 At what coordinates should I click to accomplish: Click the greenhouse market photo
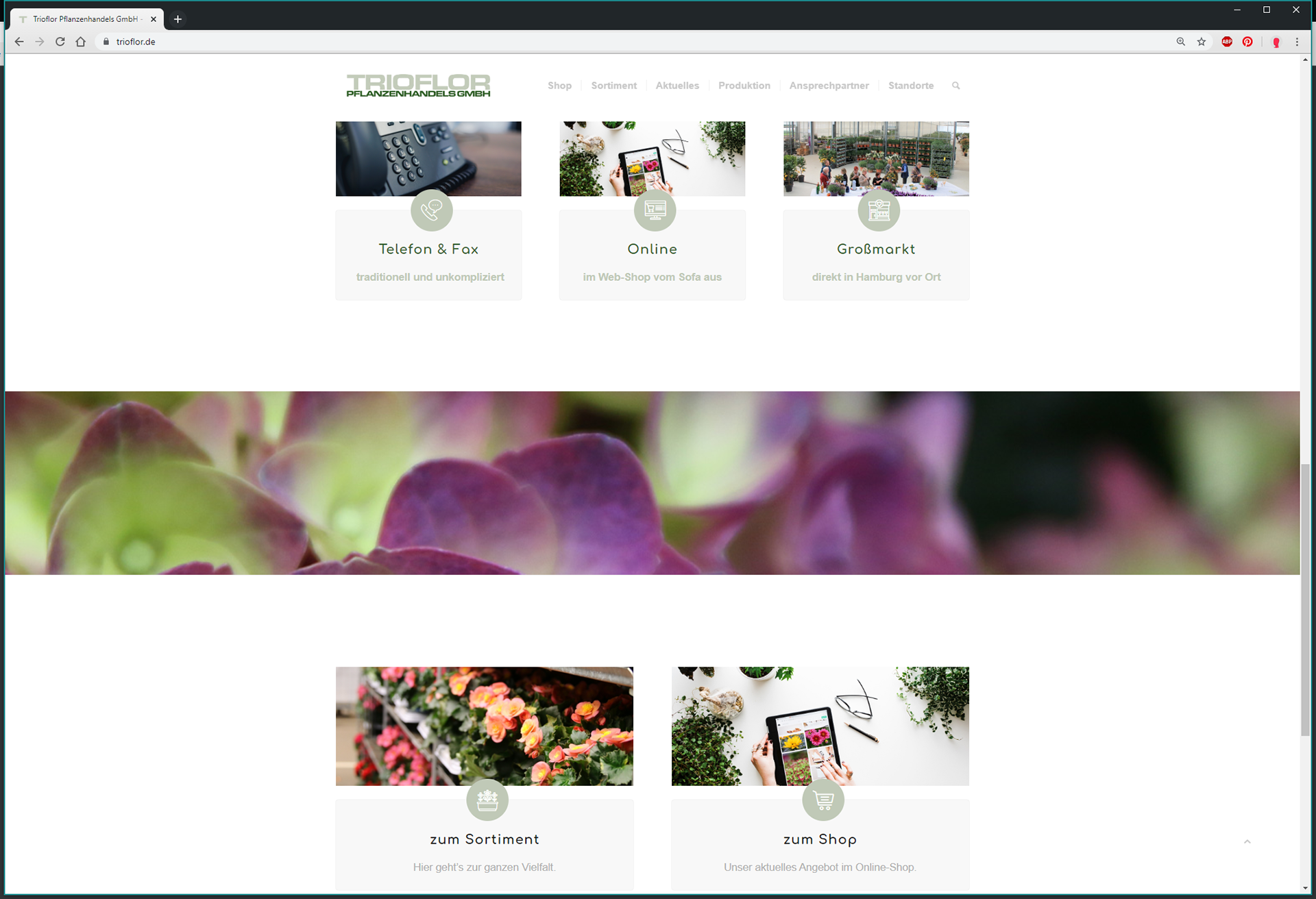pyautogui.click(x=876, y=158)
